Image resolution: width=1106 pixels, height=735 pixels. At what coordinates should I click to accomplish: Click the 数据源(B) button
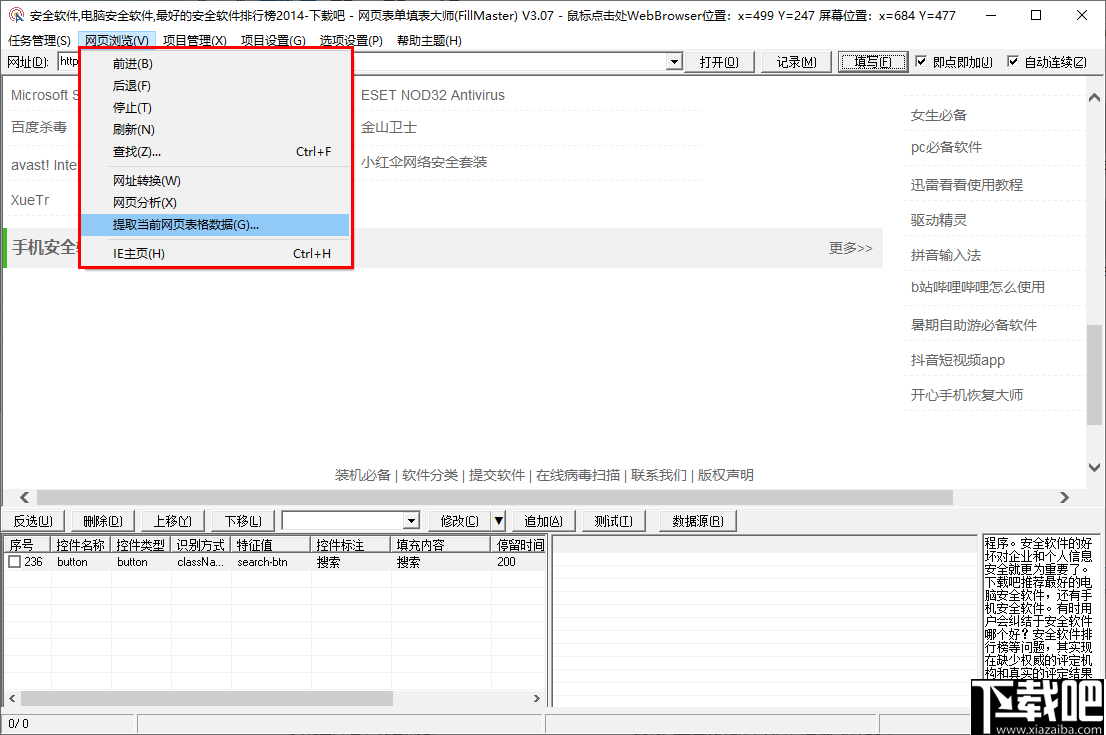(x=697, y=520)
